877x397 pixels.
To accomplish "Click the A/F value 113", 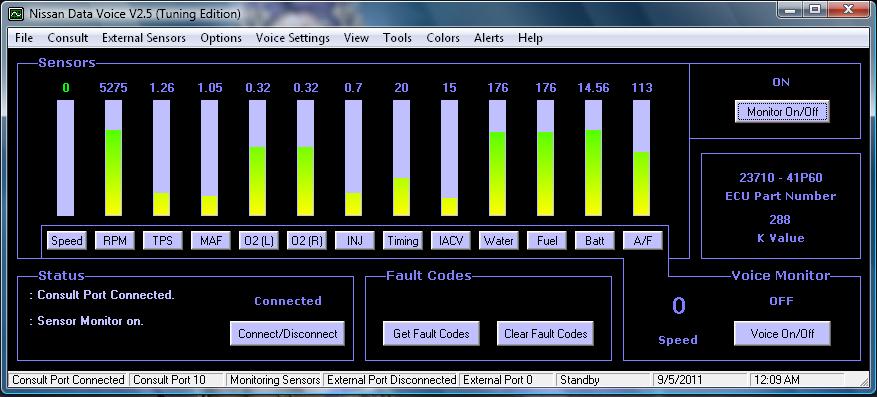I will click(642, 88).
